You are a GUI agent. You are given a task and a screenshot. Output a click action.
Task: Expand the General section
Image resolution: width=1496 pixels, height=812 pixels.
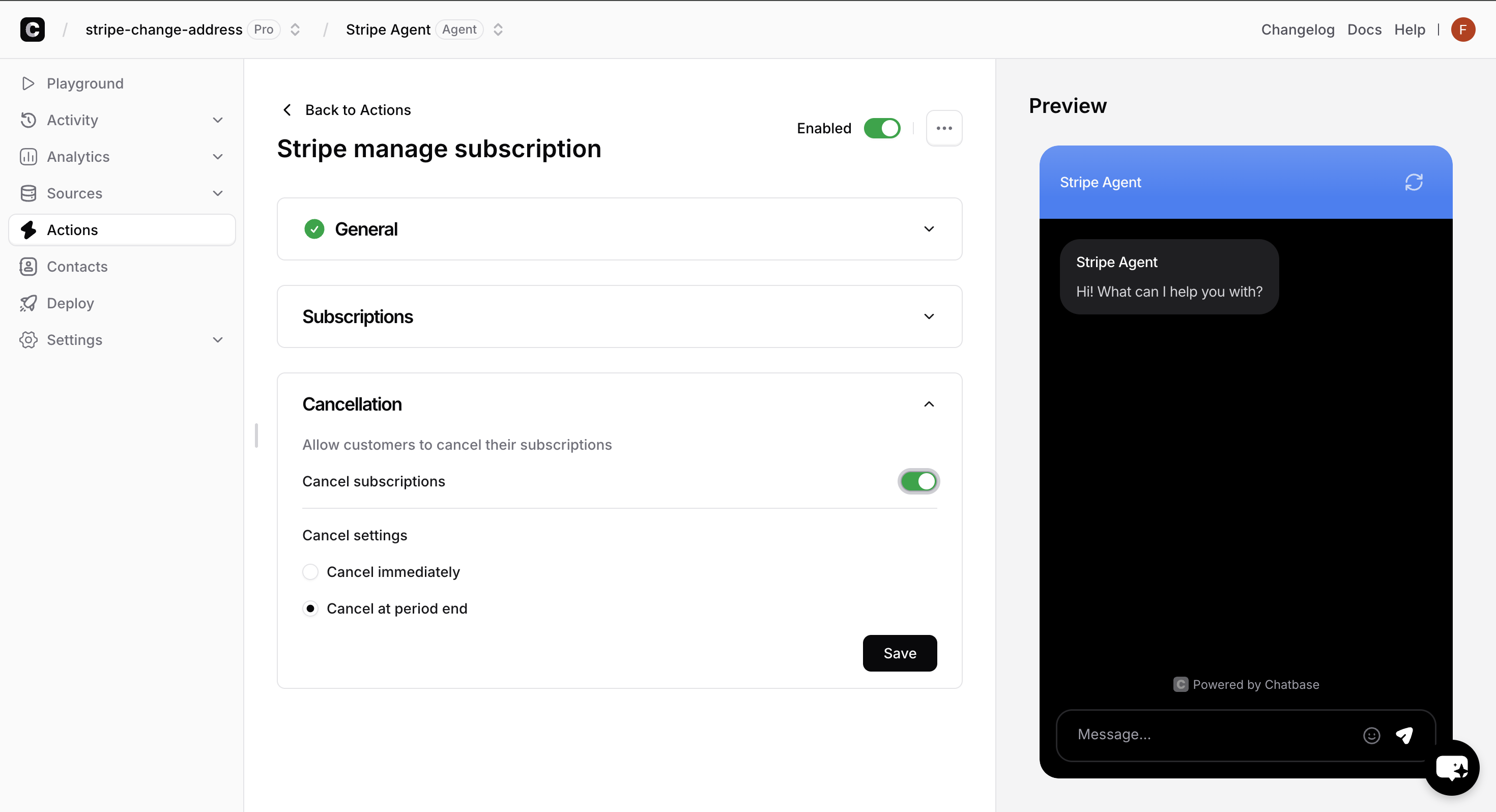coord(929,229)
